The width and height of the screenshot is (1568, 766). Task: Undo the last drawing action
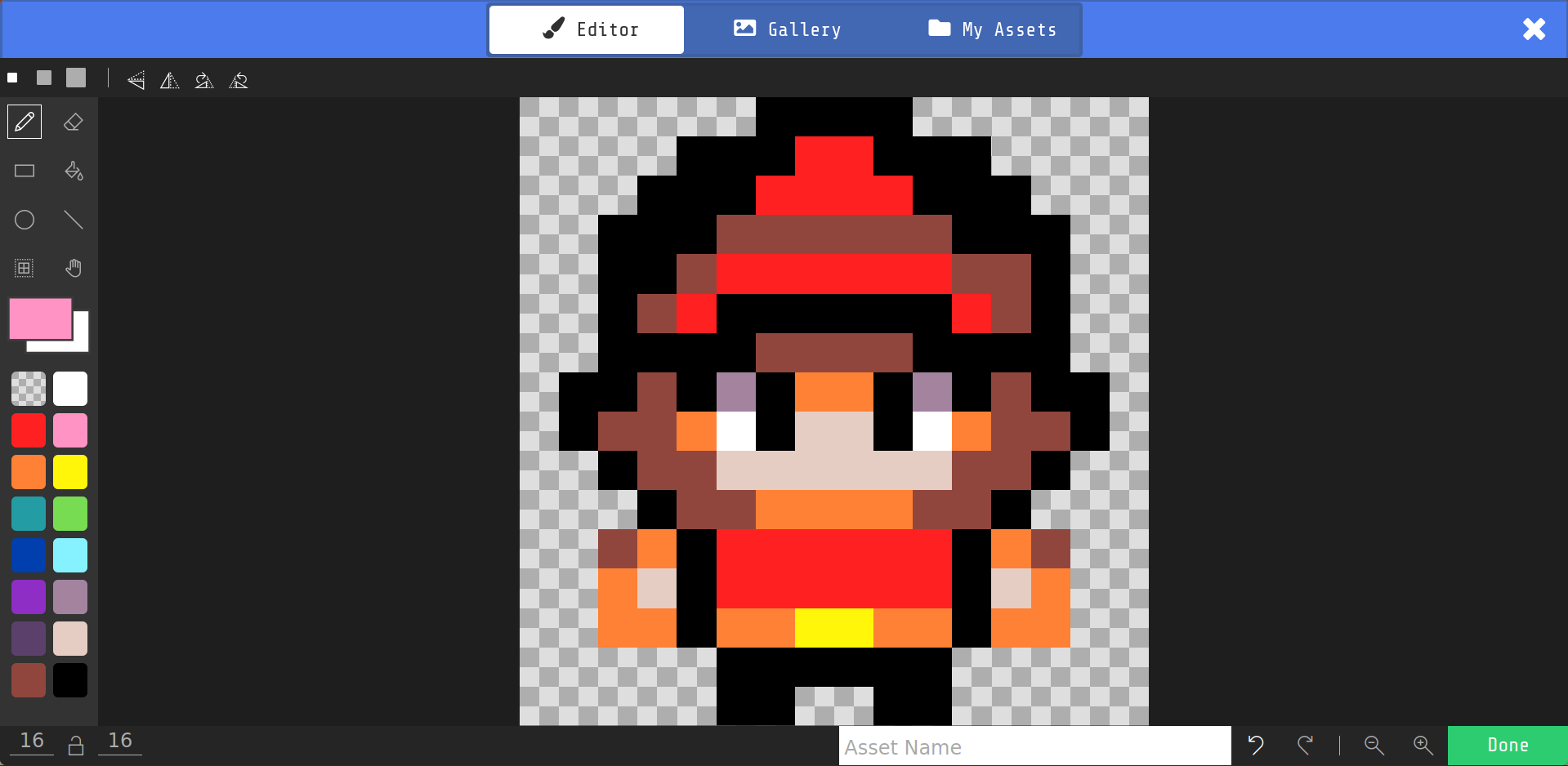click(x=1256, y=745)
